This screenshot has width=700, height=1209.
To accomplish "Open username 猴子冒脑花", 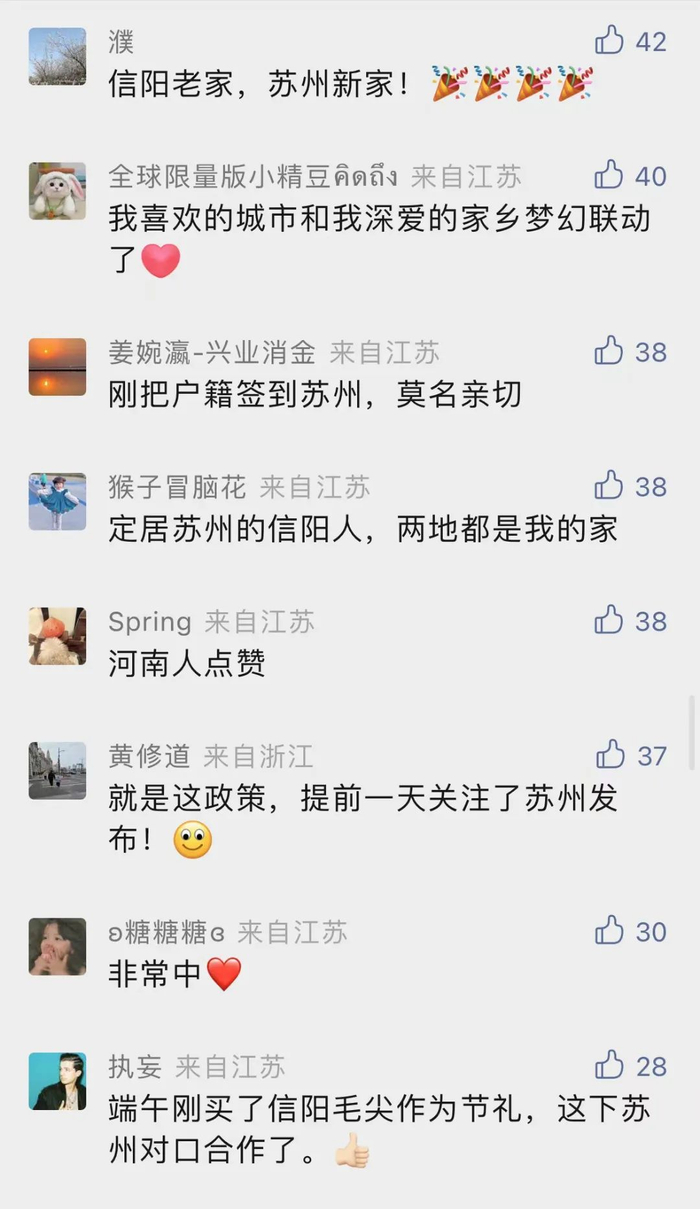I will [177, 487].
